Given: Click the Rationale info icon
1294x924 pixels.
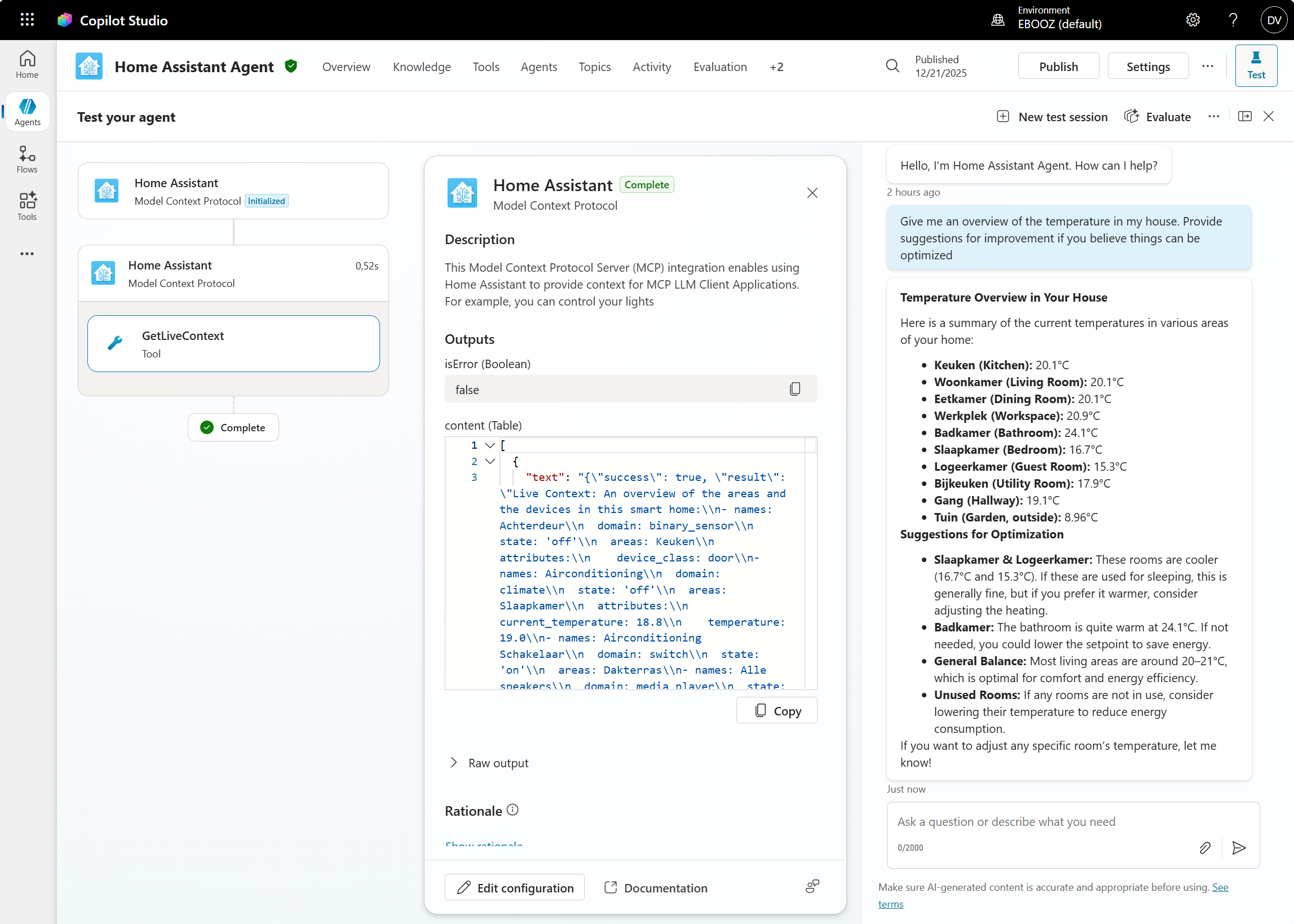Looking at the screenshot, I should point(513,810).
